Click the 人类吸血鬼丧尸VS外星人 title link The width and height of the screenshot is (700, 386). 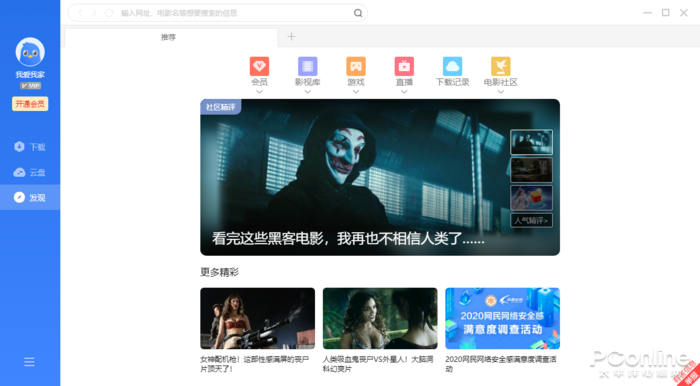click(378, 364)
